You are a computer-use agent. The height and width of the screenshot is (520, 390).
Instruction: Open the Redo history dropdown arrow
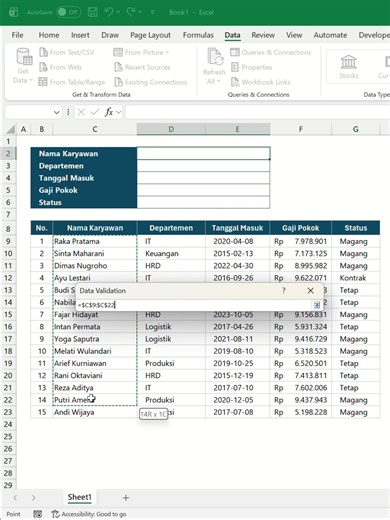coord(140,12)
